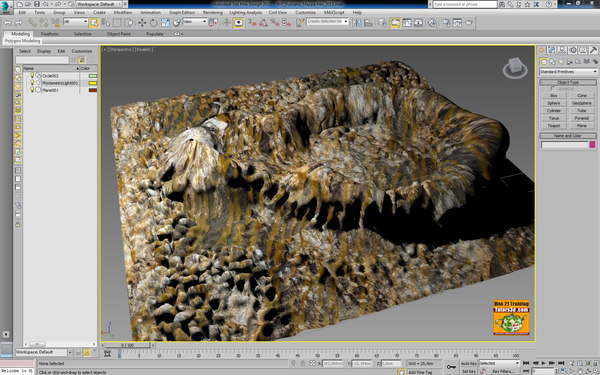Click the pink object color swatch

[x=592, y=145]
